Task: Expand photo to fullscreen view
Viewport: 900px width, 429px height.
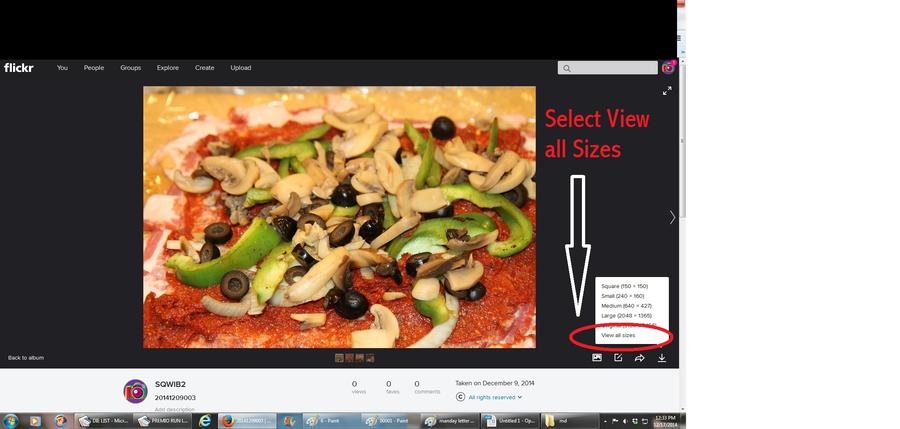Action: (667, 91)
